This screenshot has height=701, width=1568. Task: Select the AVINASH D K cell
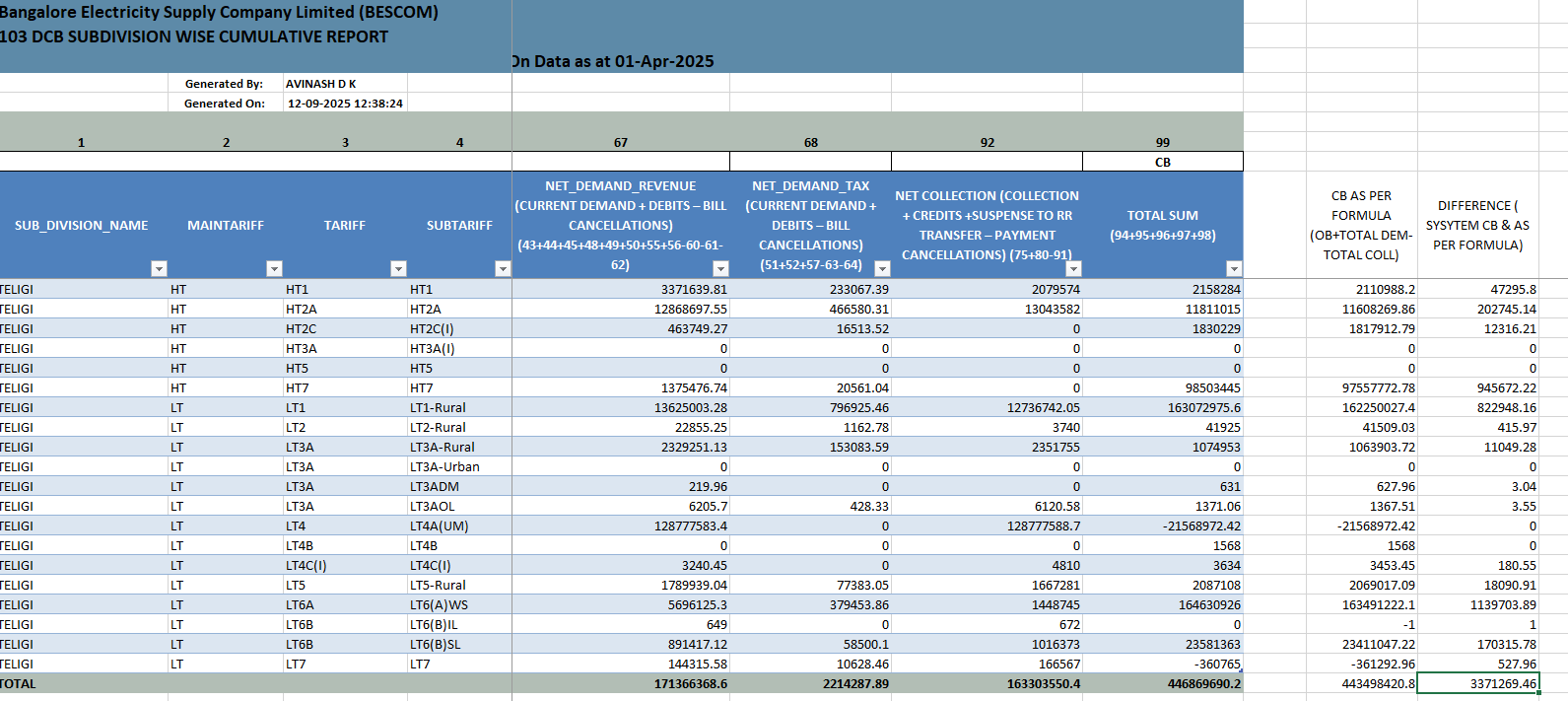[344, 84]
